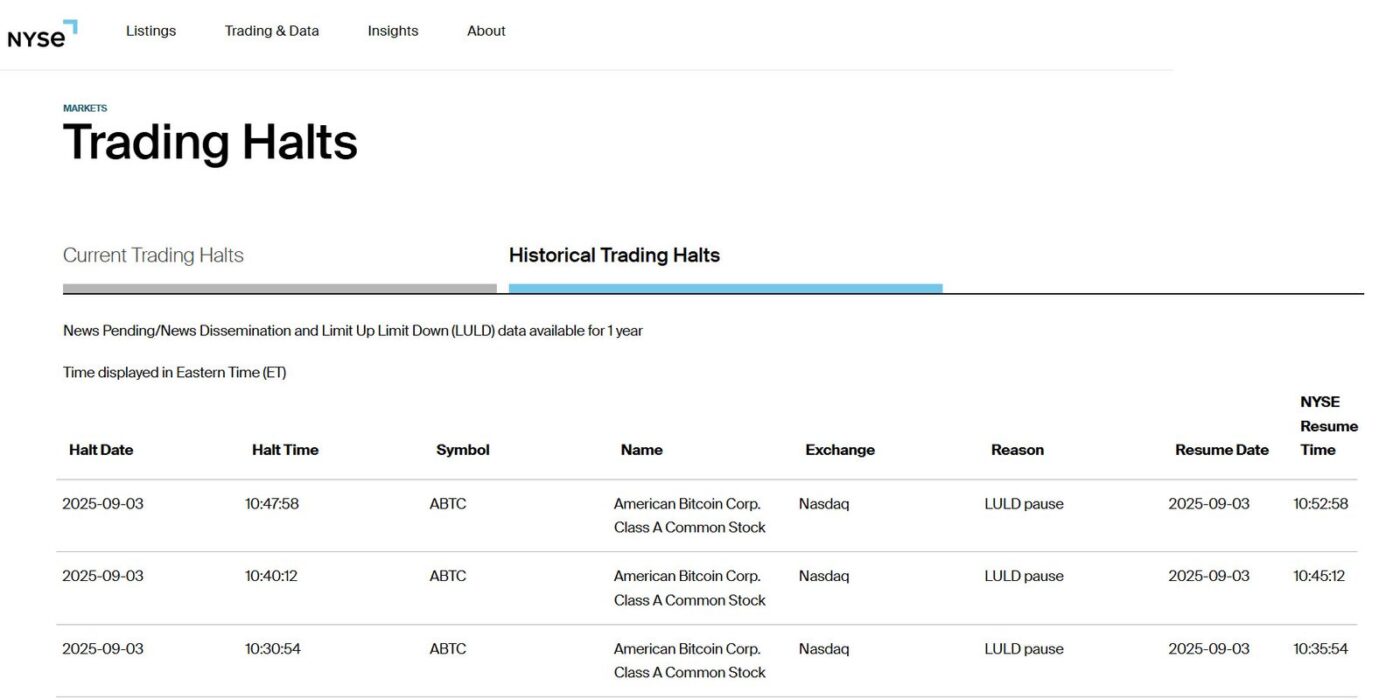This screenshot has width=1400, height=700.
Task: Click American Bitcoin Corp. name in 10:47:58 row
Action: (690, 516)
